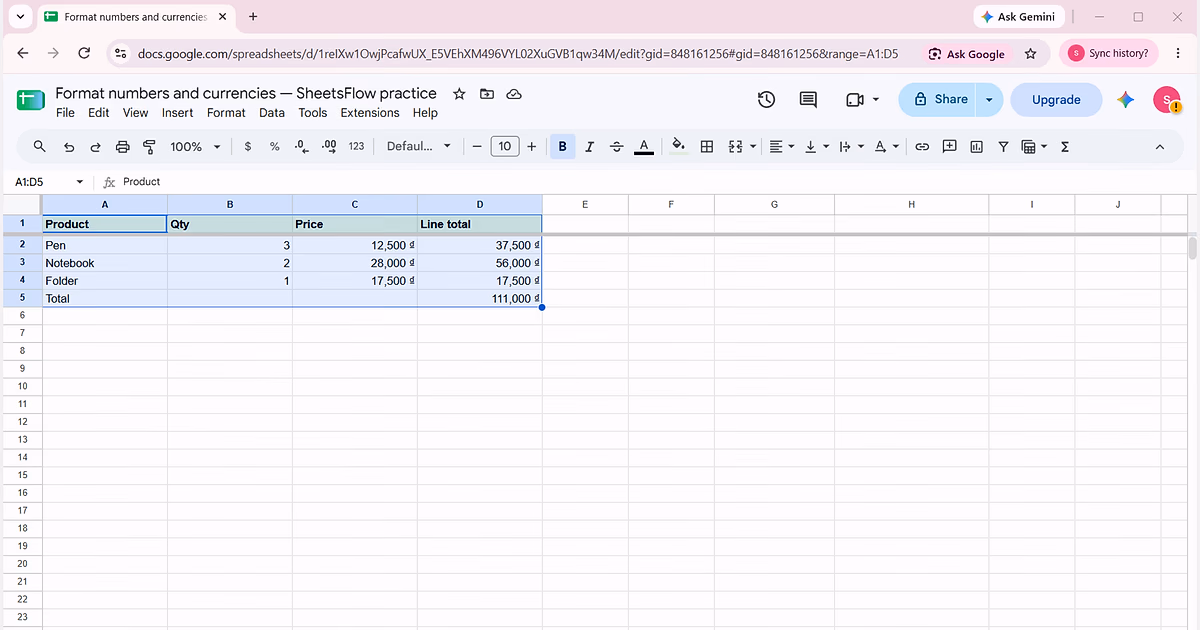Open the Tools menu

pos(313,113)
